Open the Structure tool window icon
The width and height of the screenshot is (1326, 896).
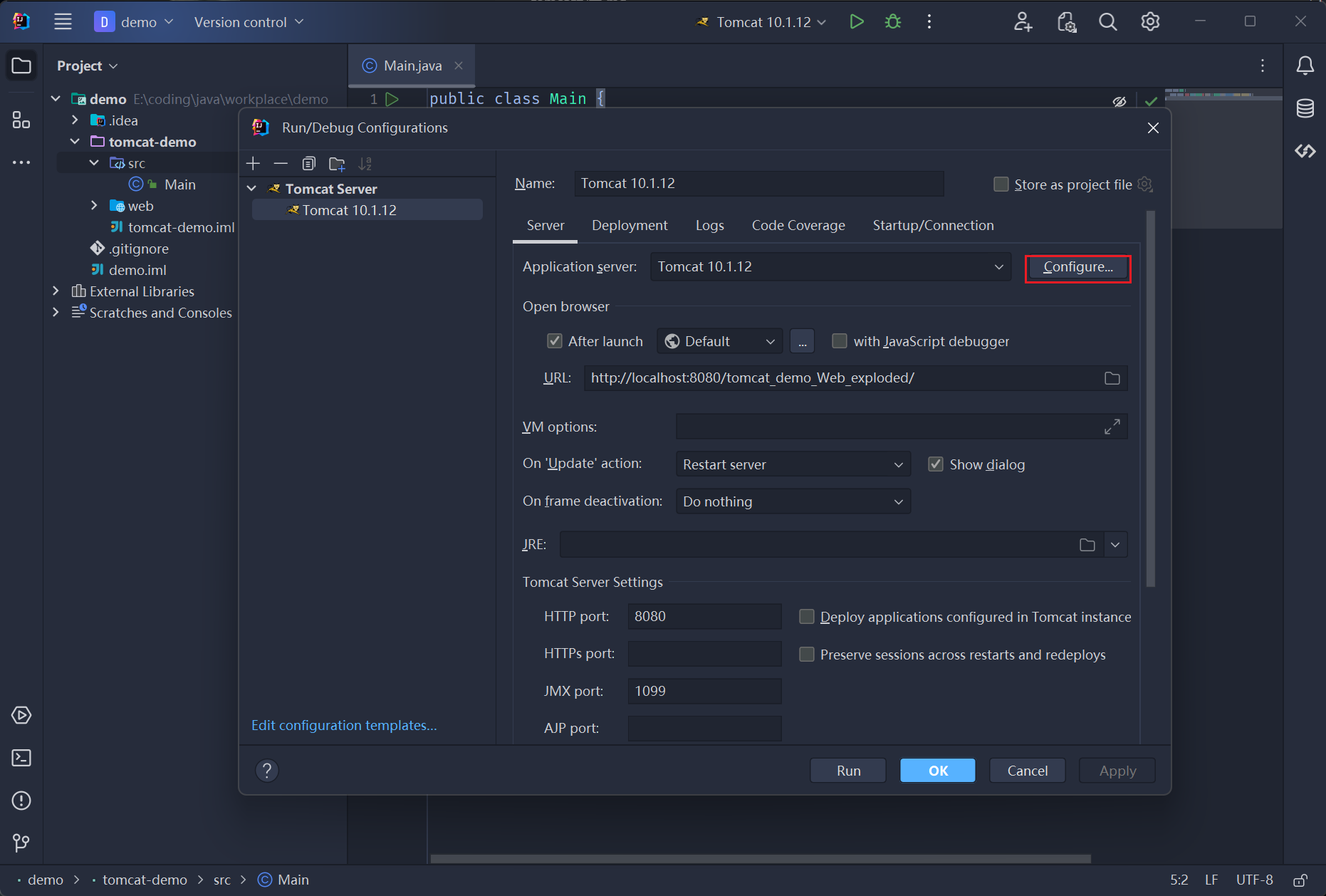pos(21,120)
